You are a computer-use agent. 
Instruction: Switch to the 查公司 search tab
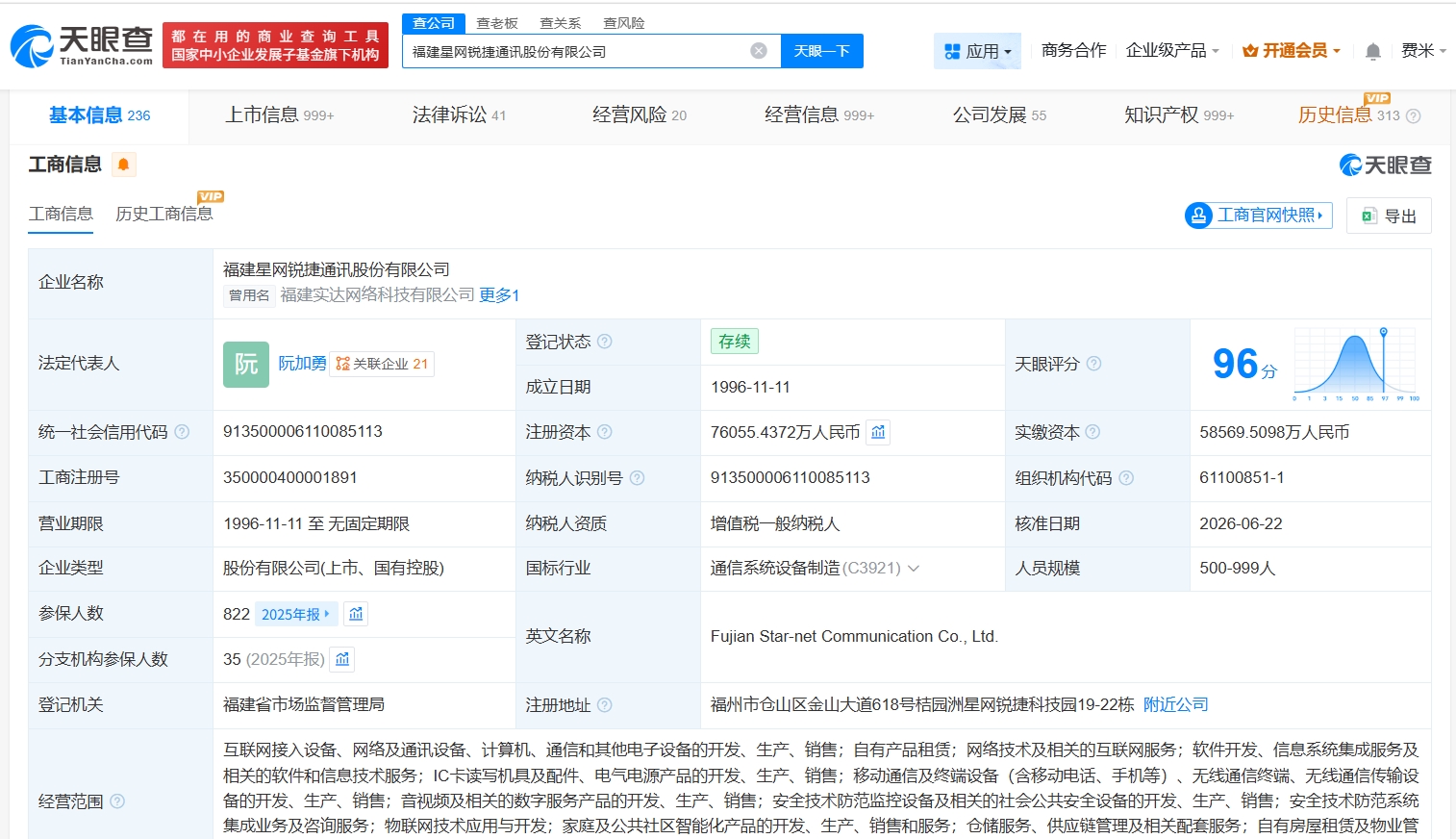[434, 23]
